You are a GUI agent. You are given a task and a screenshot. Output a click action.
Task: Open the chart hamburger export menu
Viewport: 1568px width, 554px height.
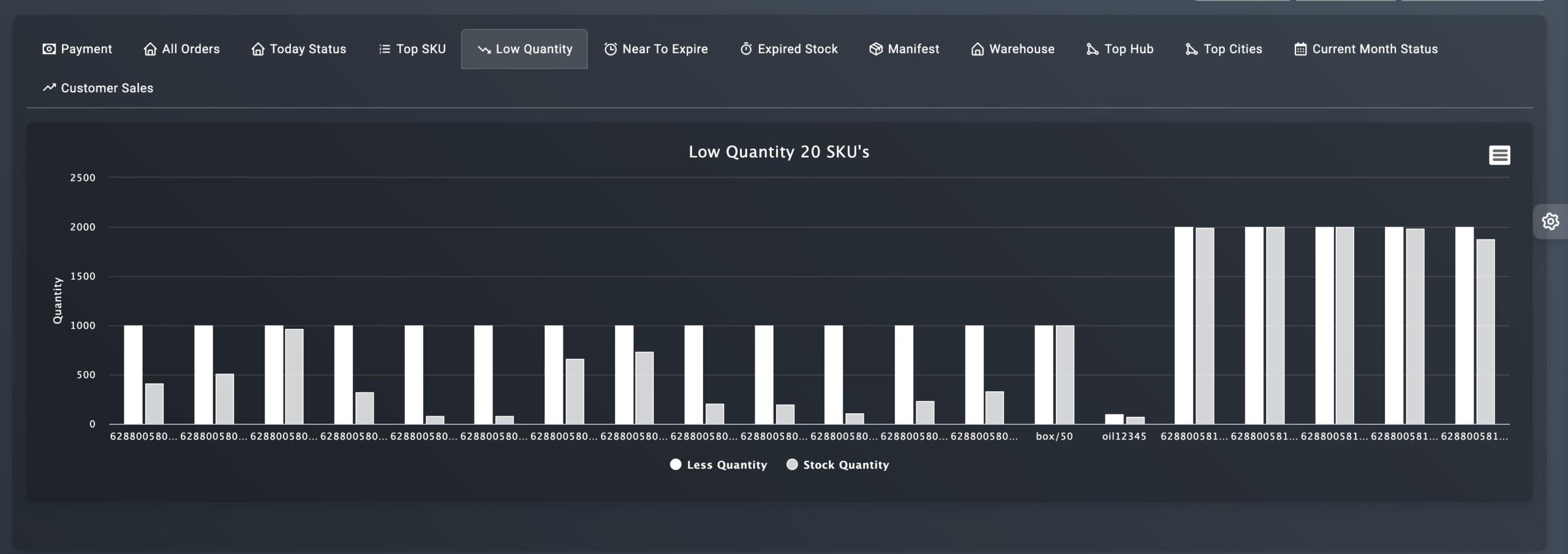click(1499, 155)
